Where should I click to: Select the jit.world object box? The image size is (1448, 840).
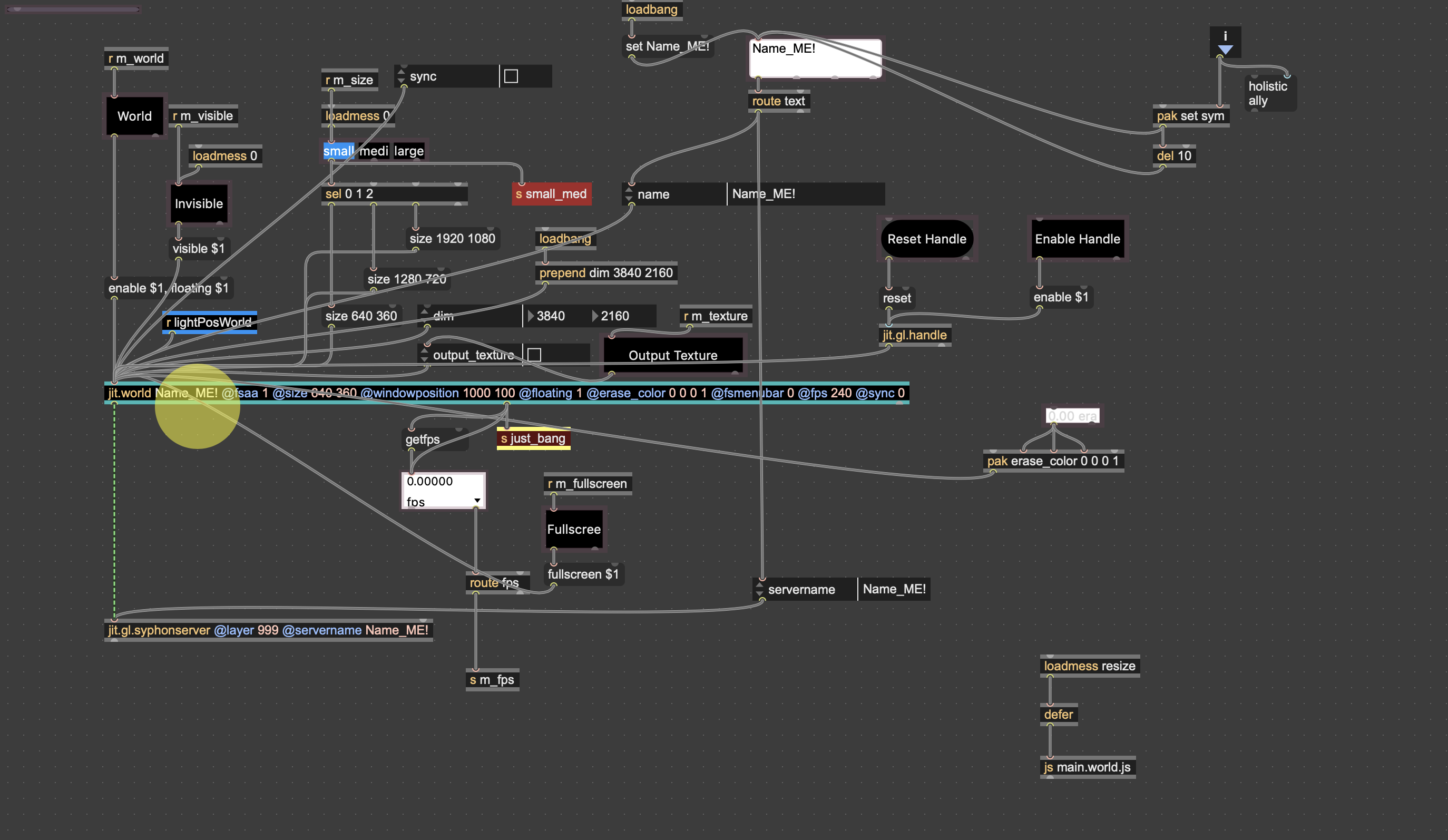click(x=506, y=393)
